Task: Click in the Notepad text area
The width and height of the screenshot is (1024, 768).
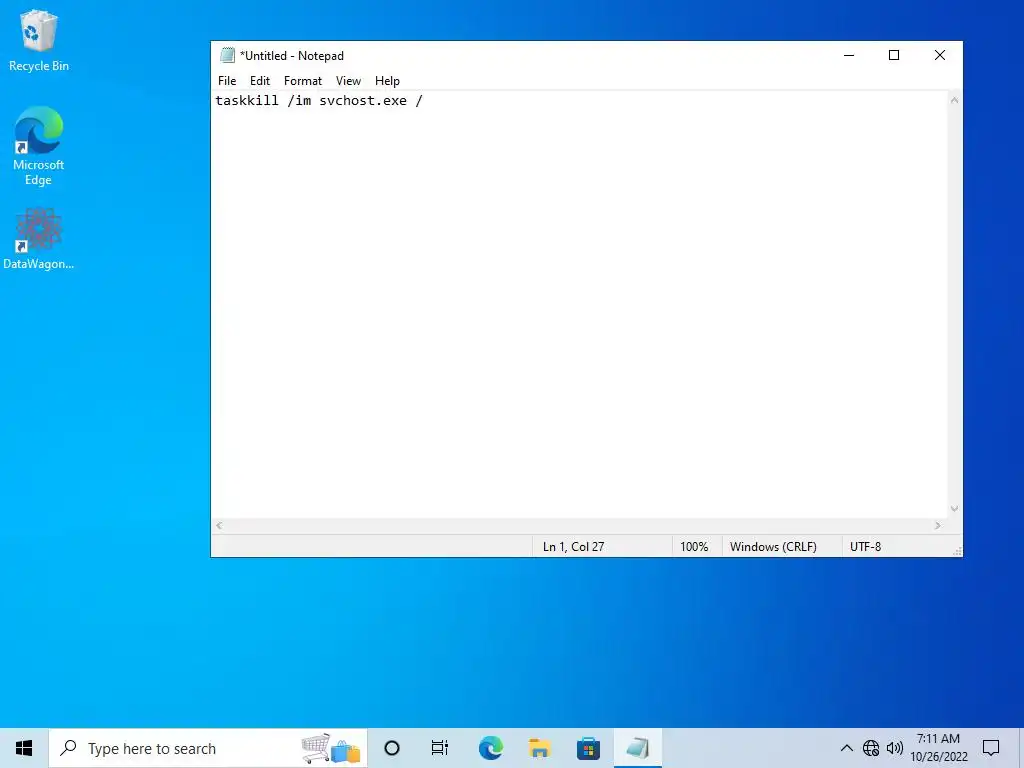Action: pos(579,304)
